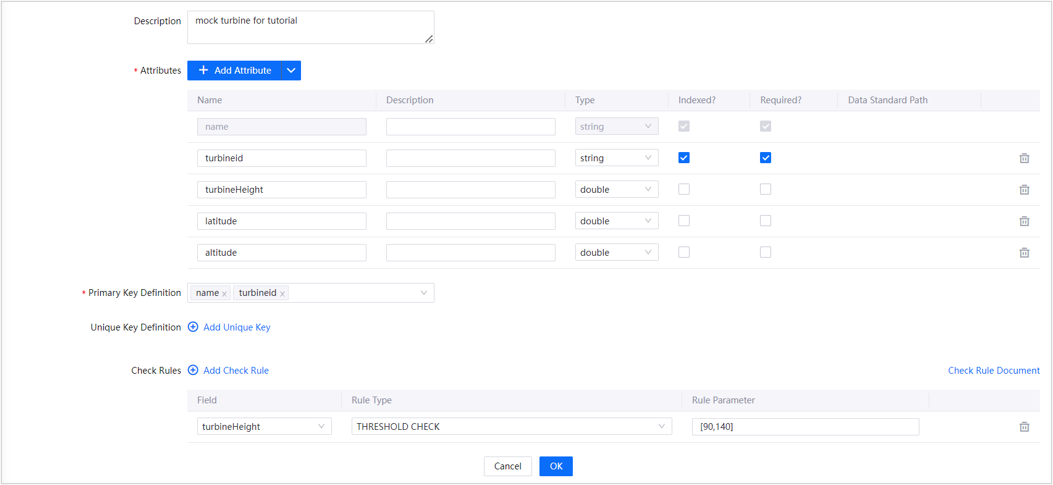This screenshot has height=485, width=1053.
Task: Enable Indexed checkbox for turbineHeight
Action: point(684,189)
